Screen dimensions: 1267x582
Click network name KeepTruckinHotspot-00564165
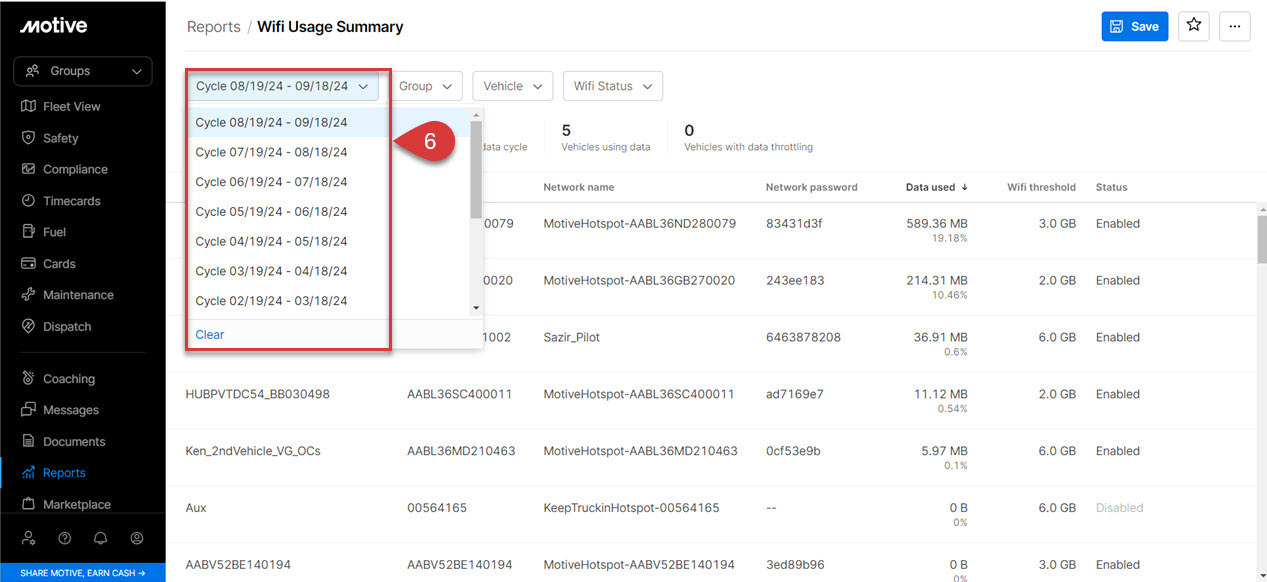click(631, 508)
